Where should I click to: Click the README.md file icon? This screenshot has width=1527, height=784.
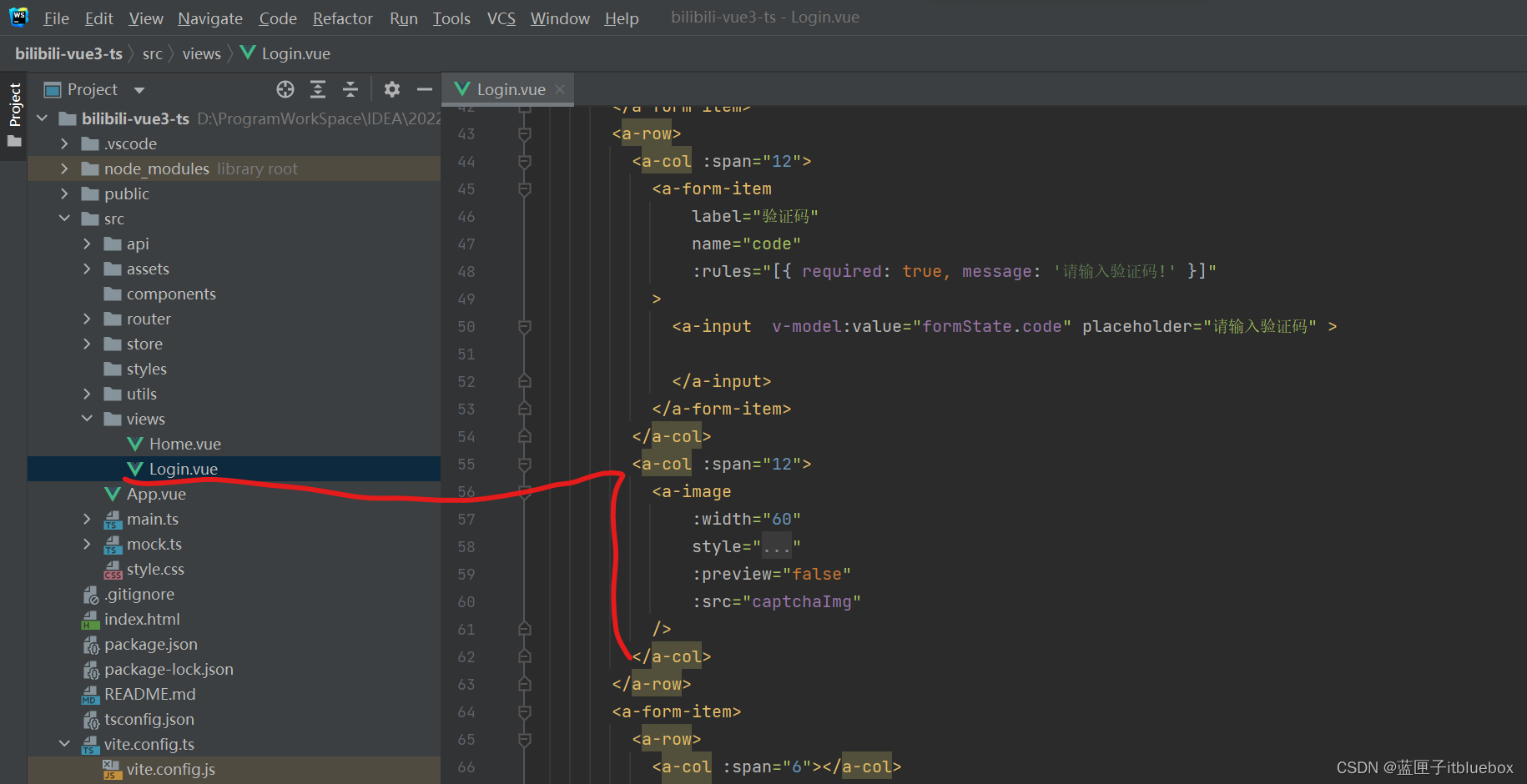91,695
